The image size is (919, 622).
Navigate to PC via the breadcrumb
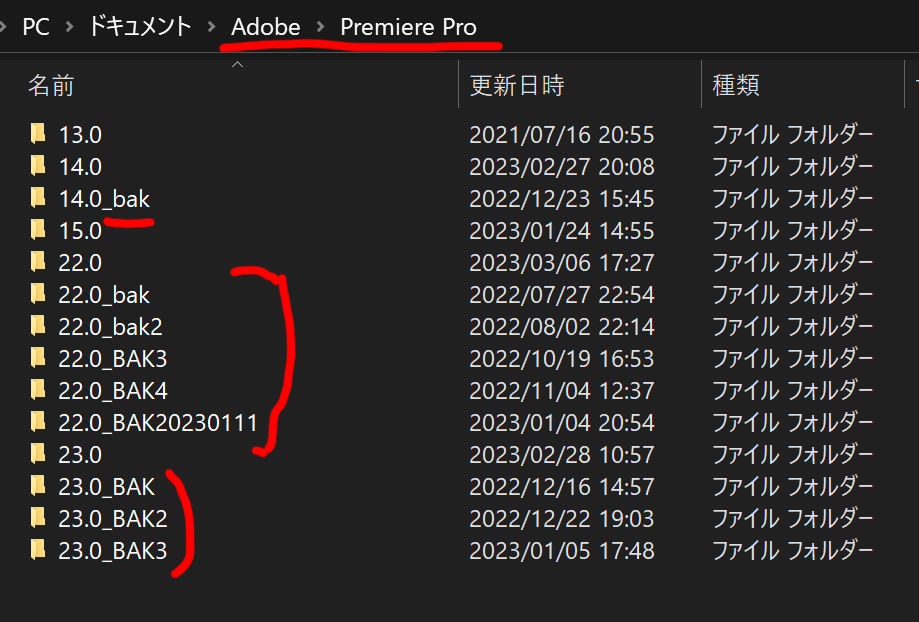coord(34,27)
